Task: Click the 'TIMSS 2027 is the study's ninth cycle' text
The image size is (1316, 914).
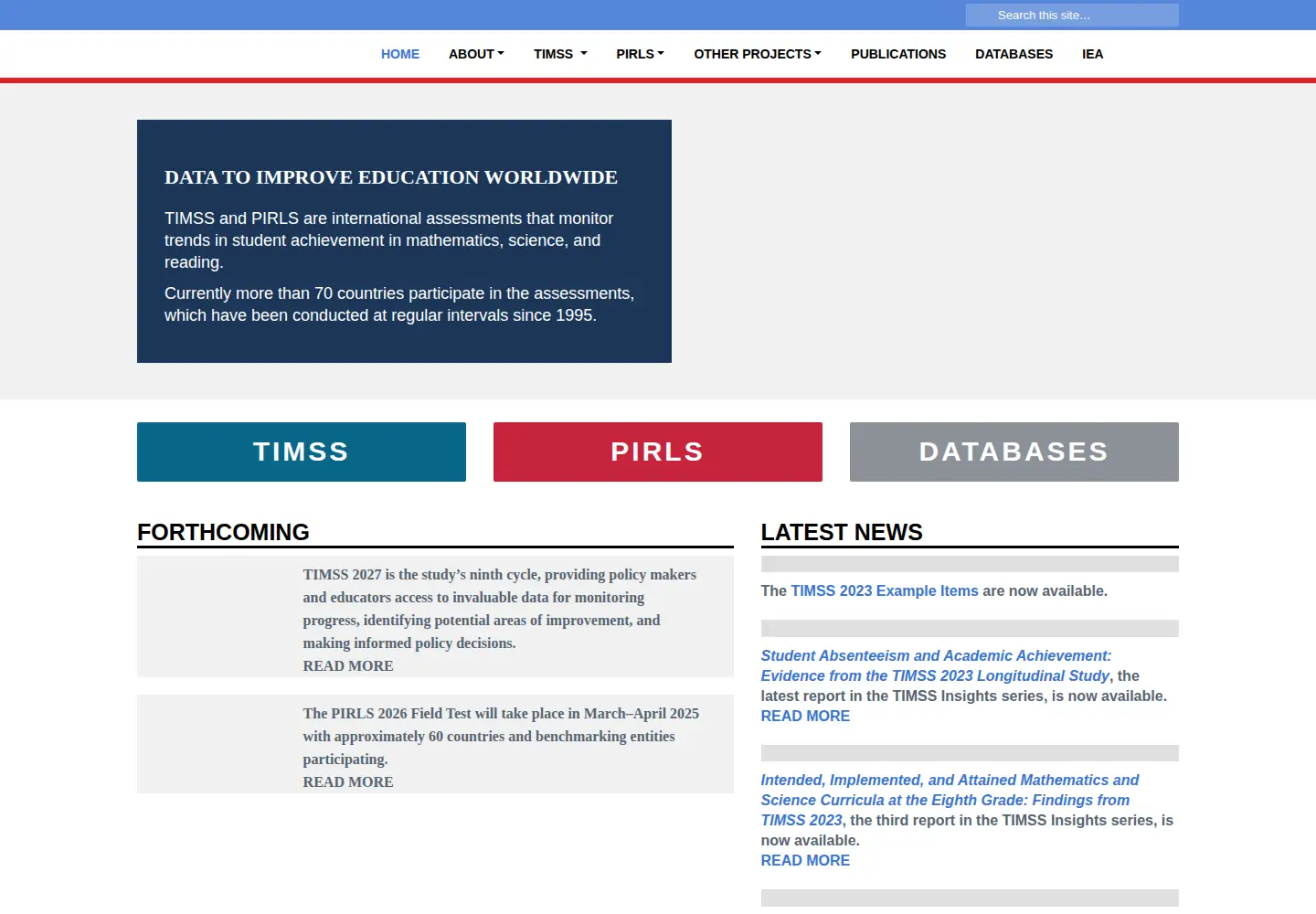Action: (500, 609)
